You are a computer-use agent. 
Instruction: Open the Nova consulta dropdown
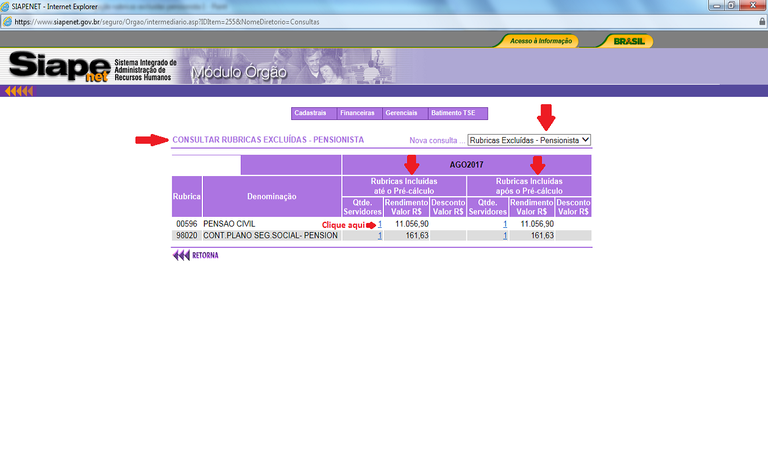[x=530, y=140]
